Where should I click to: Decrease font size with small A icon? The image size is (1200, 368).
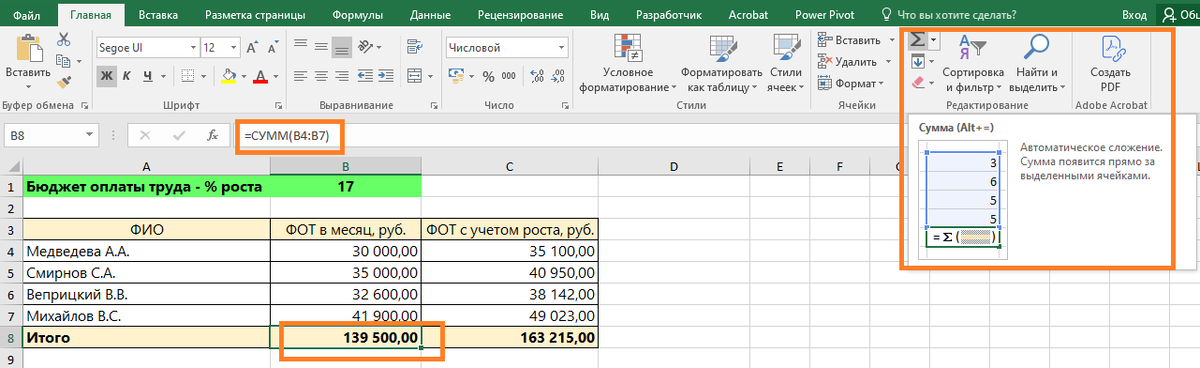point(273,47)
